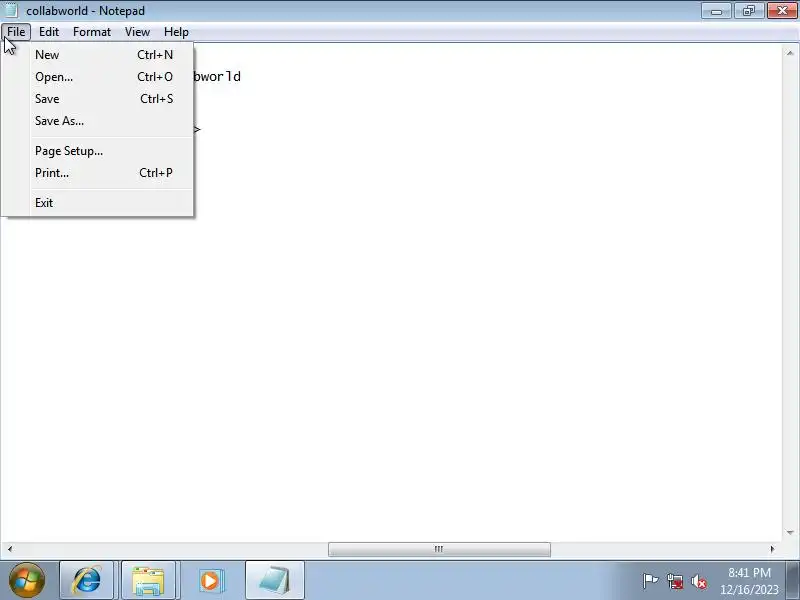This screenshot has height=600, width=800.
Task: Open the File menu
Action: coord(16,32)
